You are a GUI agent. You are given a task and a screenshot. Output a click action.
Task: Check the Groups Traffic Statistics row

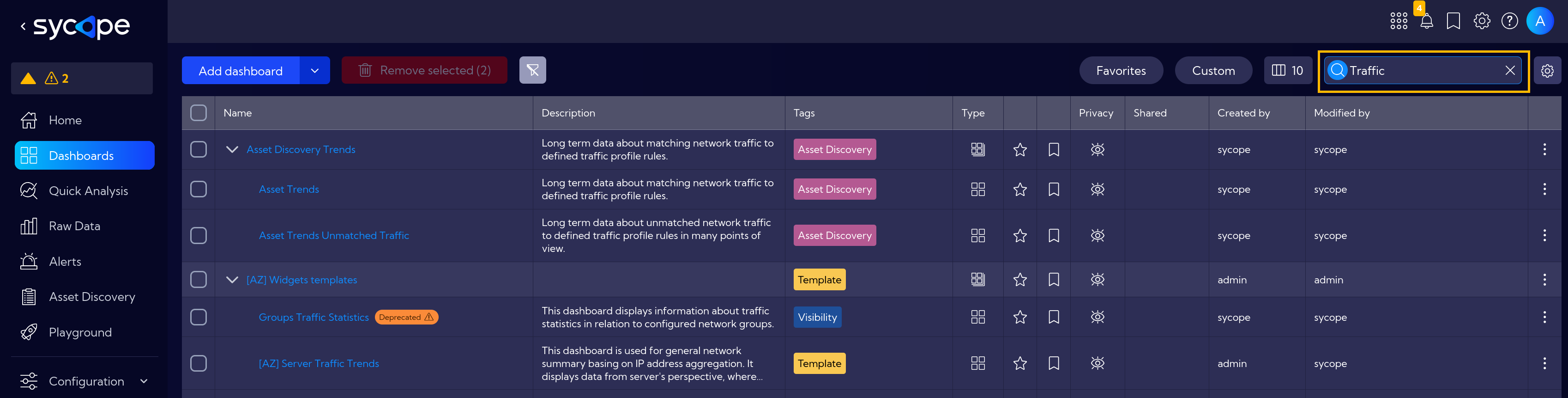point(199,317)
